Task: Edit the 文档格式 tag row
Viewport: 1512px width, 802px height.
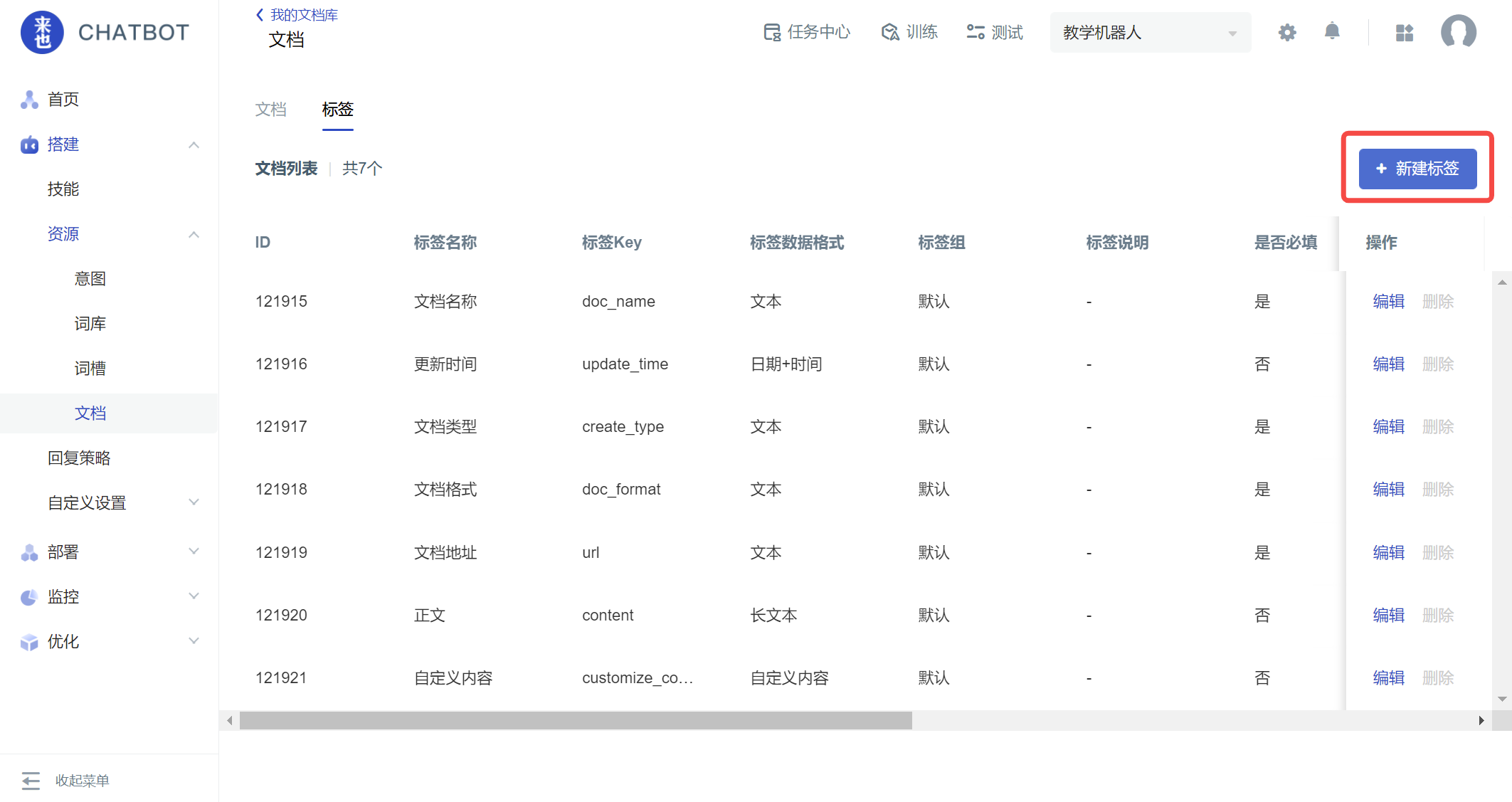Action: pyautogui.click(x=1388, y=490)
